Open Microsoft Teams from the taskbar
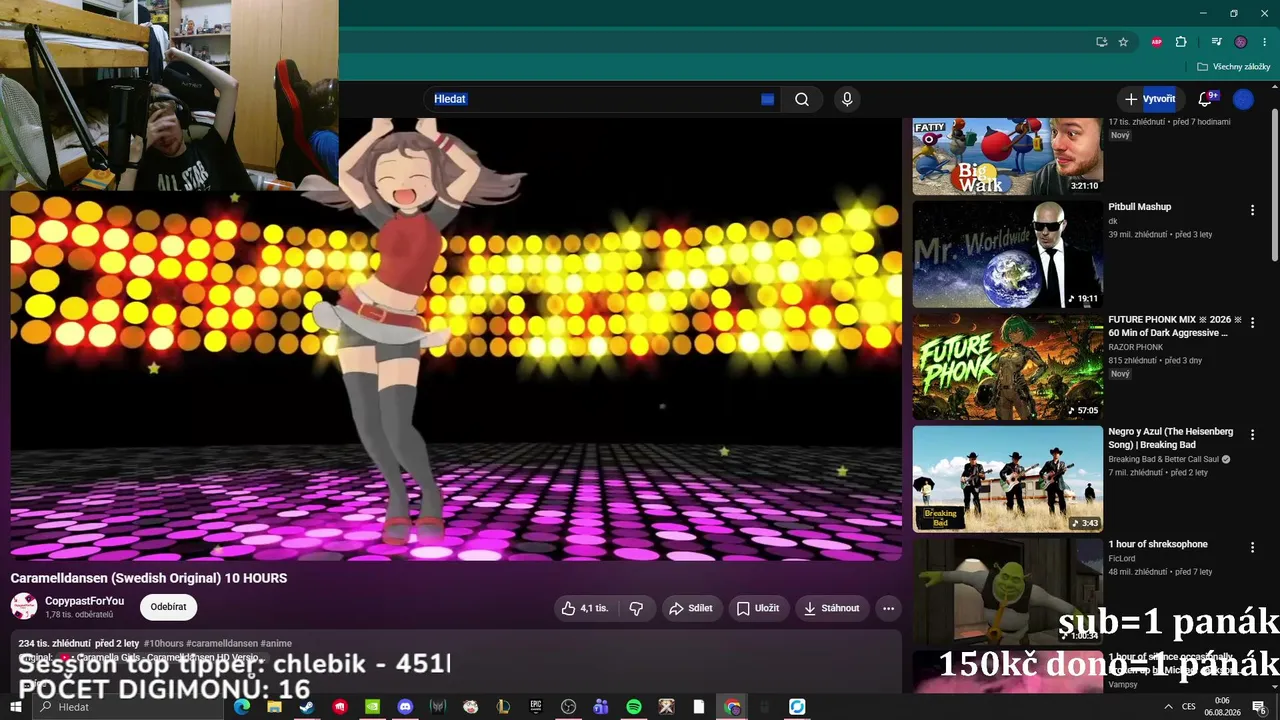 tap(601, 707)
